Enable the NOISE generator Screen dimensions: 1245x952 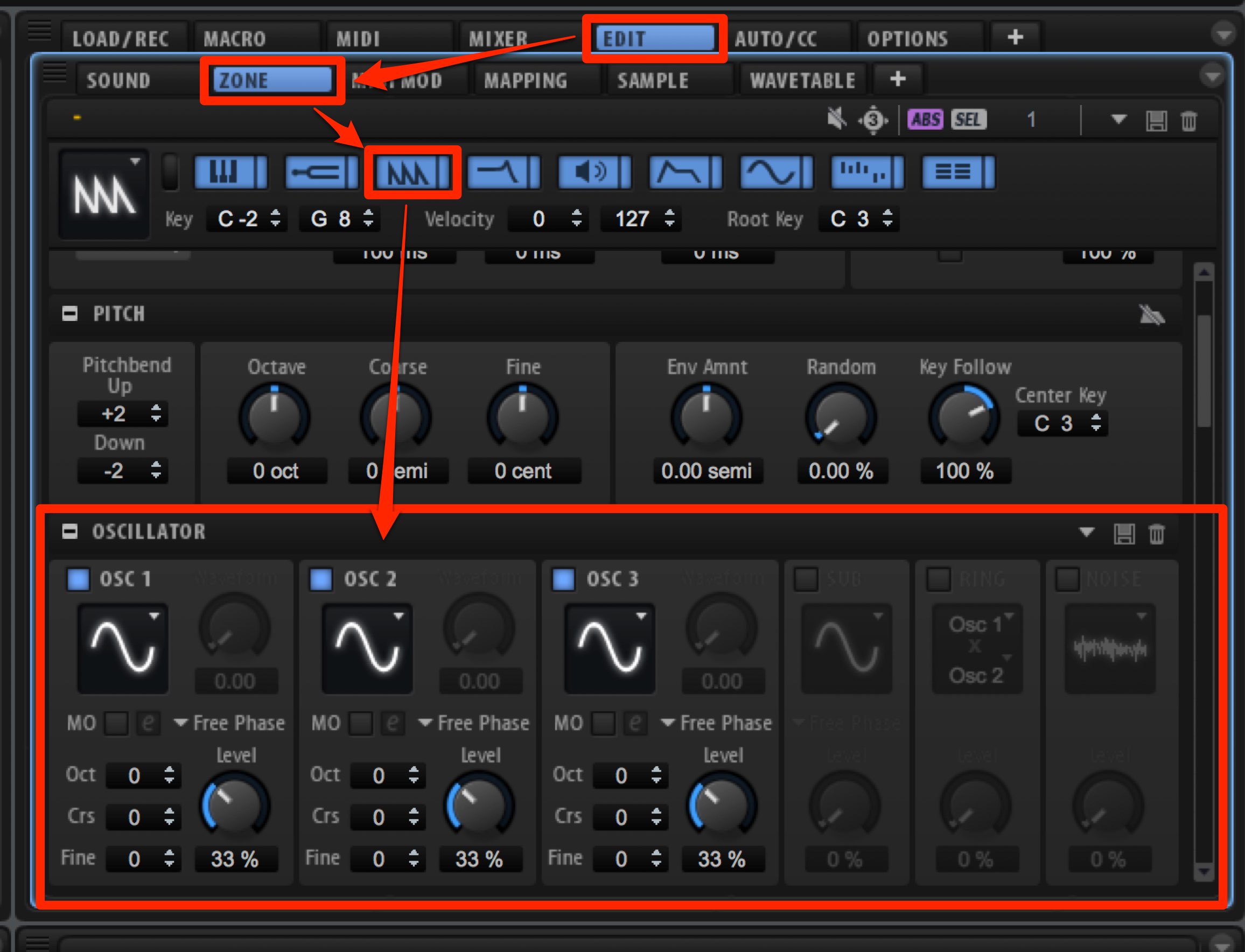point(1068,579)
